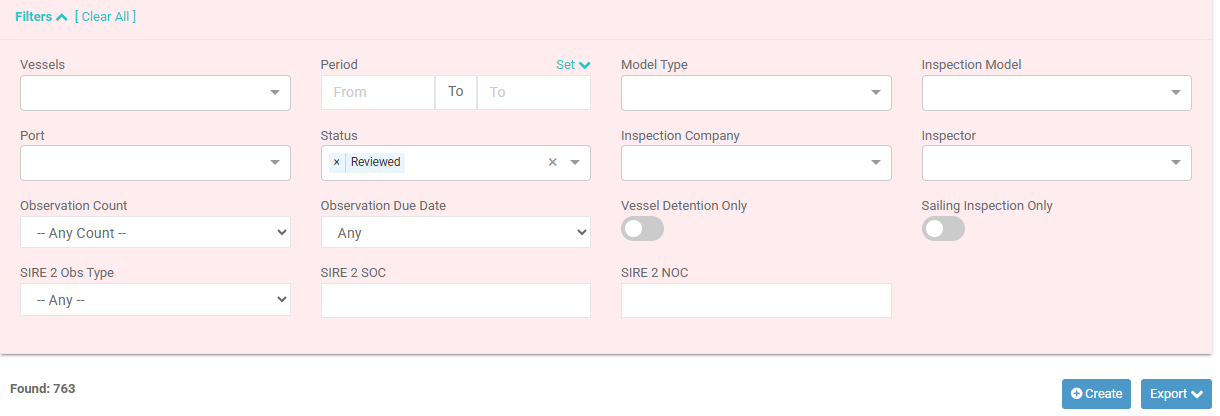Expand the Observation Count dropdown
This screenshot has height=416, width=1220.
click(155, 233)
